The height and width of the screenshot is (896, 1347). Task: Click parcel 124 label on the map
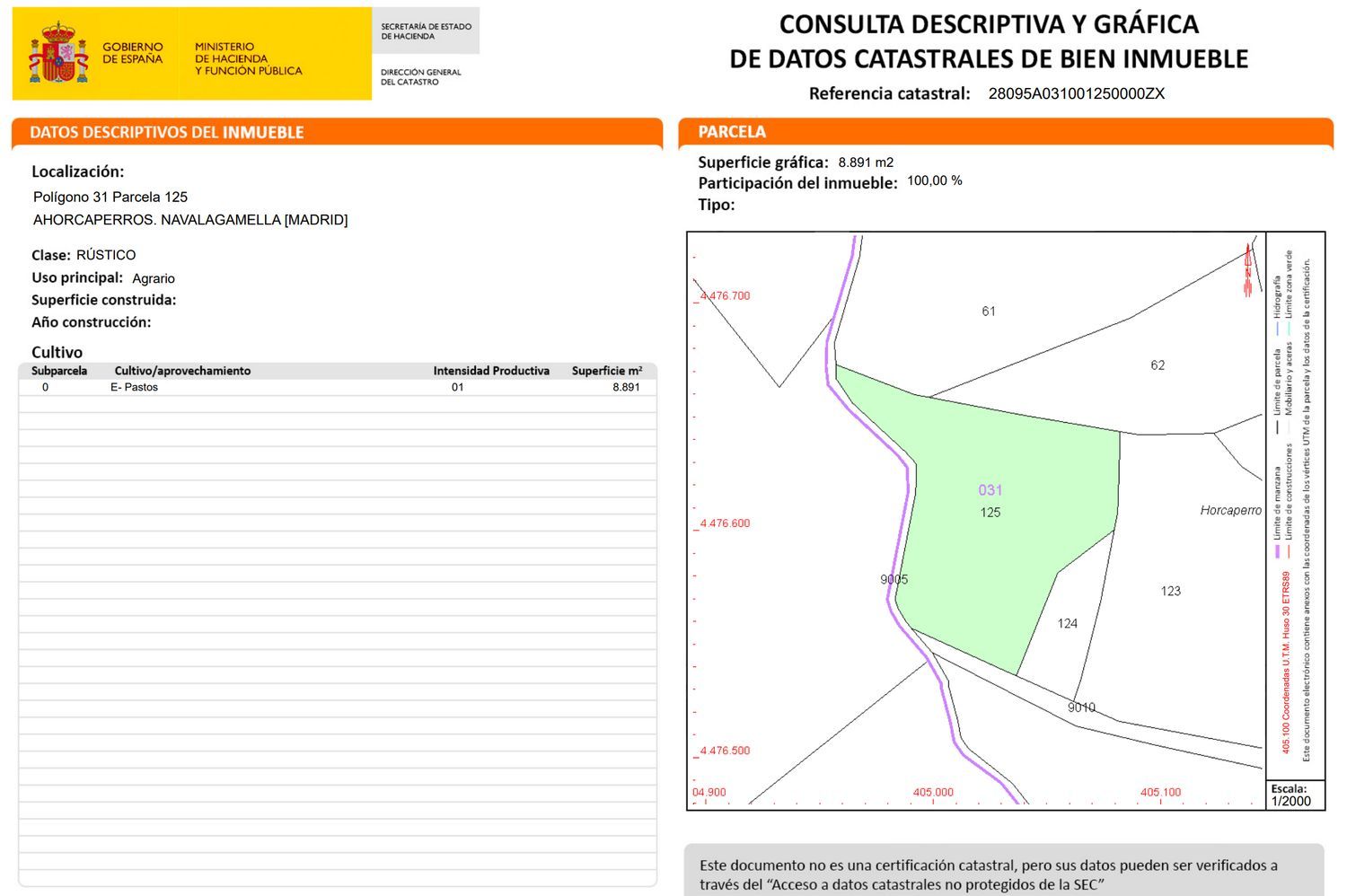pyautogui.click(x=1067, y=623)
